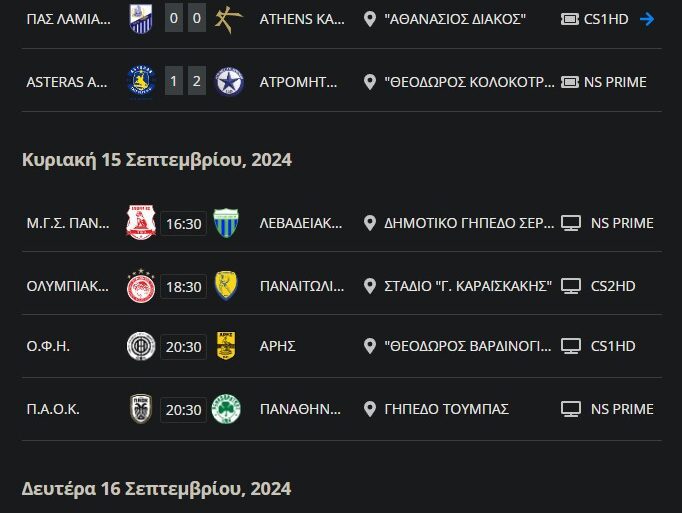Screen dimensions: 682x513
Task: Click the 16:30 kickoff time box
Action: pyautogui.click(x=184, y=223)
